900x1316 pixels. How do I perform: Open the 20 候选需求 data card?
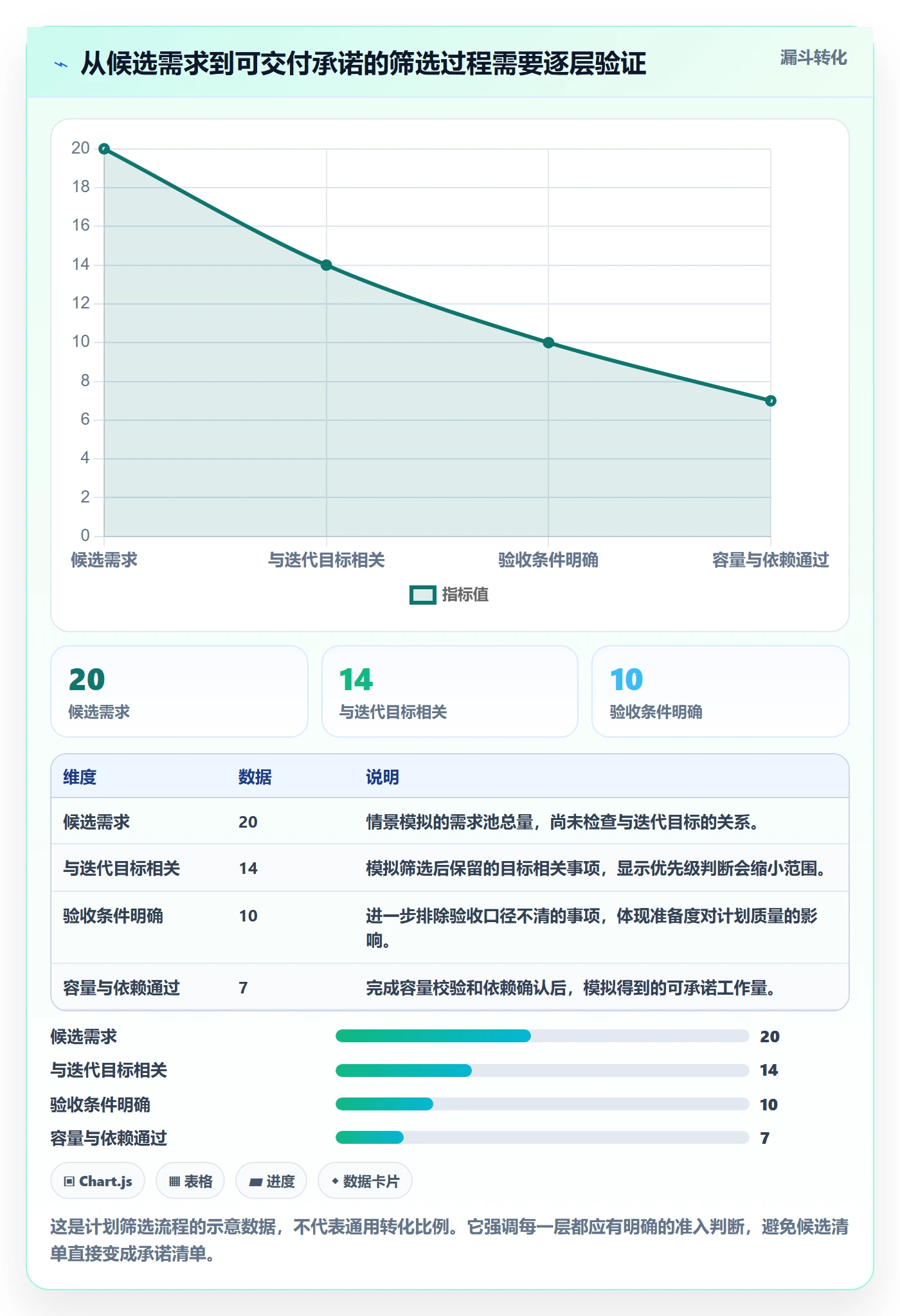click(179, 691)
